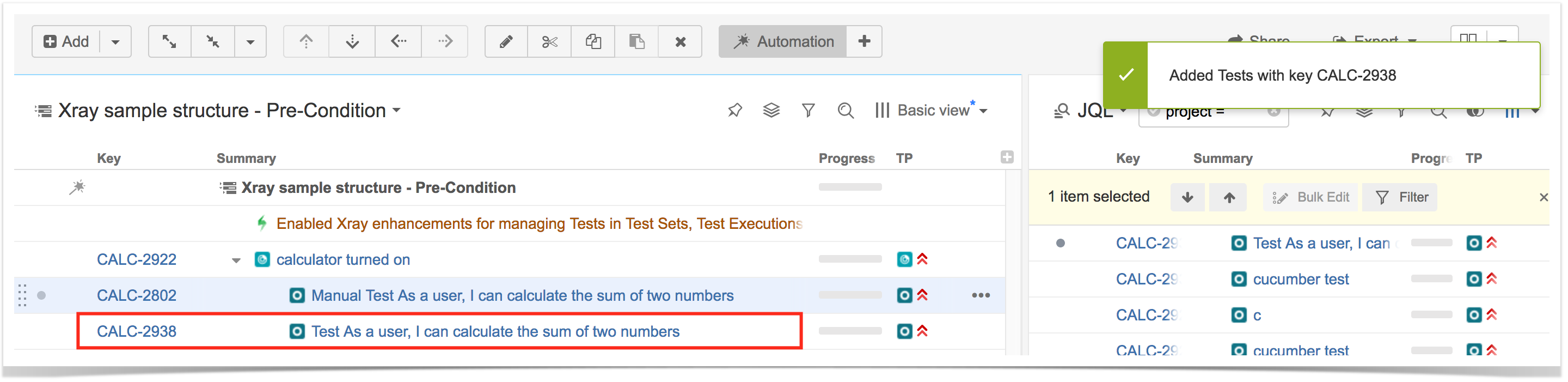Screen dimensions: 1568x382
Task: Open CALC-2938 issue key link
Action: [136, 331]
